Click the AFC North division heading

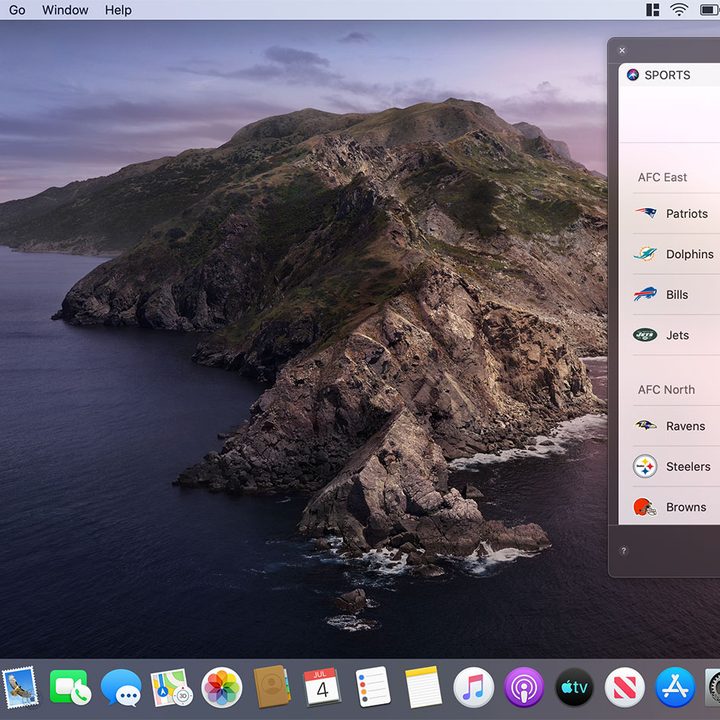666,389
